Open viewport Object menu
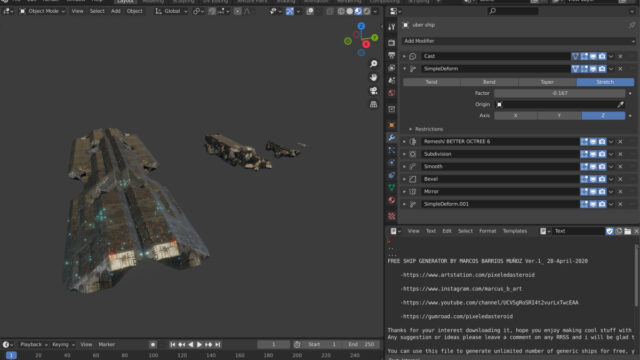The height and width of the screenshot is (360, 640). pyautogui.click(x=135, y=11)
